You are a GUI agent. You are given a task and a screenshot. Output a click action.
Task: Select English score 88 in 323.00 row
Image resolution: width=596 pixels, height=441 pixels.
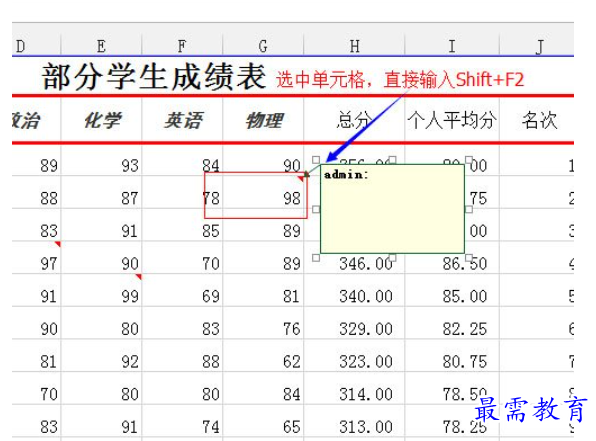pos(182,356)
